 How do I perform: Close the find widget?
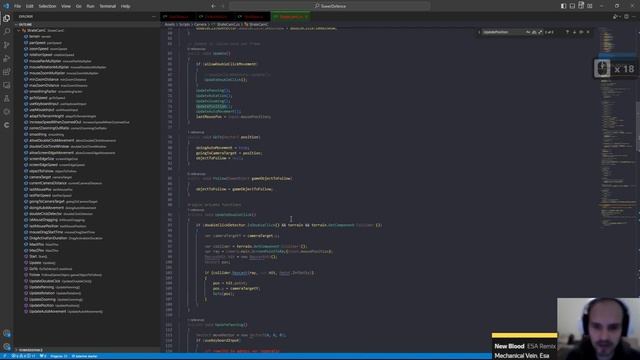click(588, 32)
